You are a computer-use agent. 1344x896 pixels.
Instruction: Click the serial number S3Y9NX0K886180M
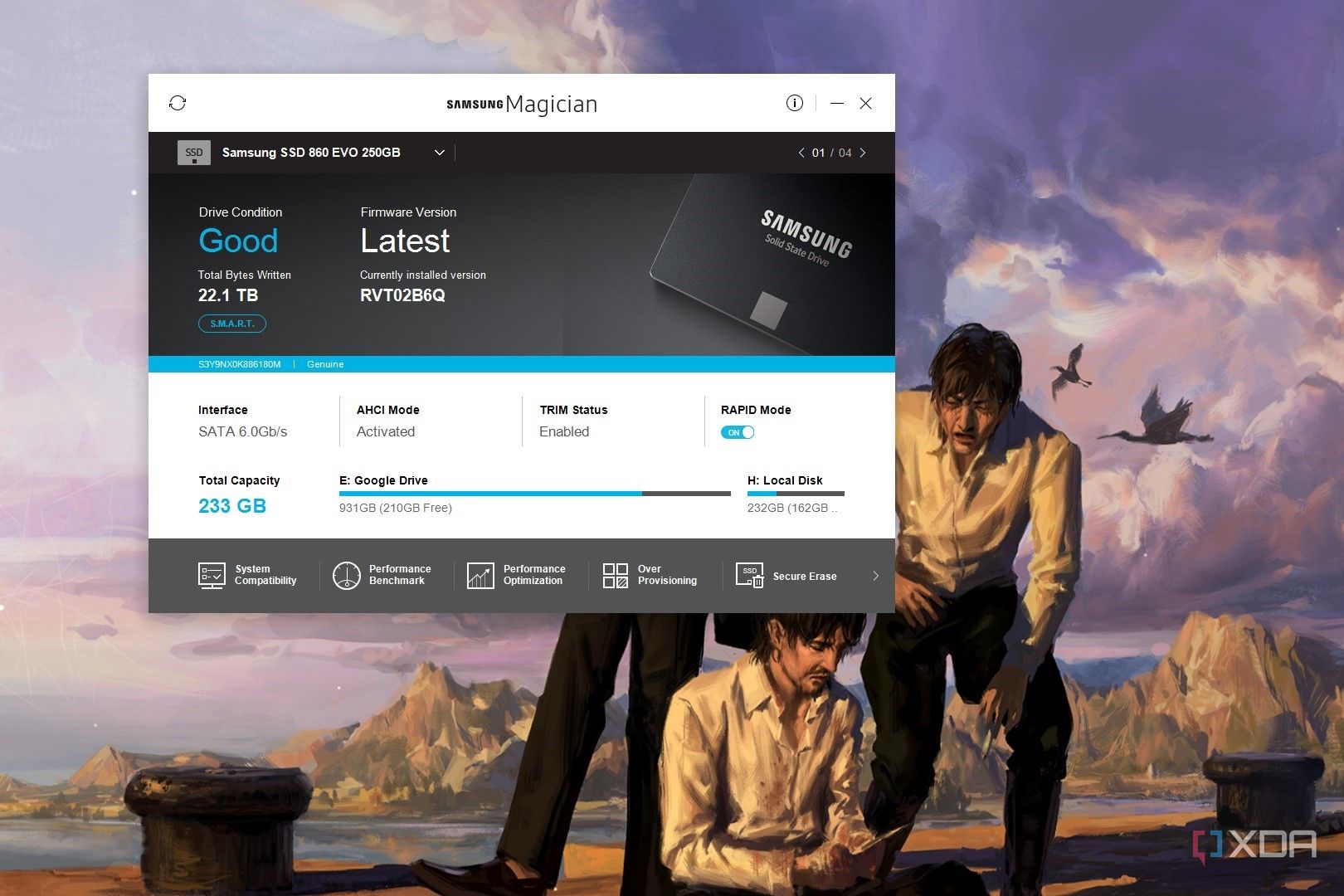pyautogui.click(x=239, y=364)
